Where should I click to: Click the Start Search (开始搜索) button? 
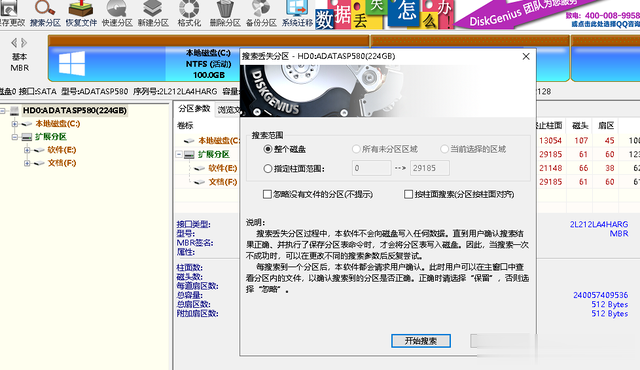(x=421, y=341)
